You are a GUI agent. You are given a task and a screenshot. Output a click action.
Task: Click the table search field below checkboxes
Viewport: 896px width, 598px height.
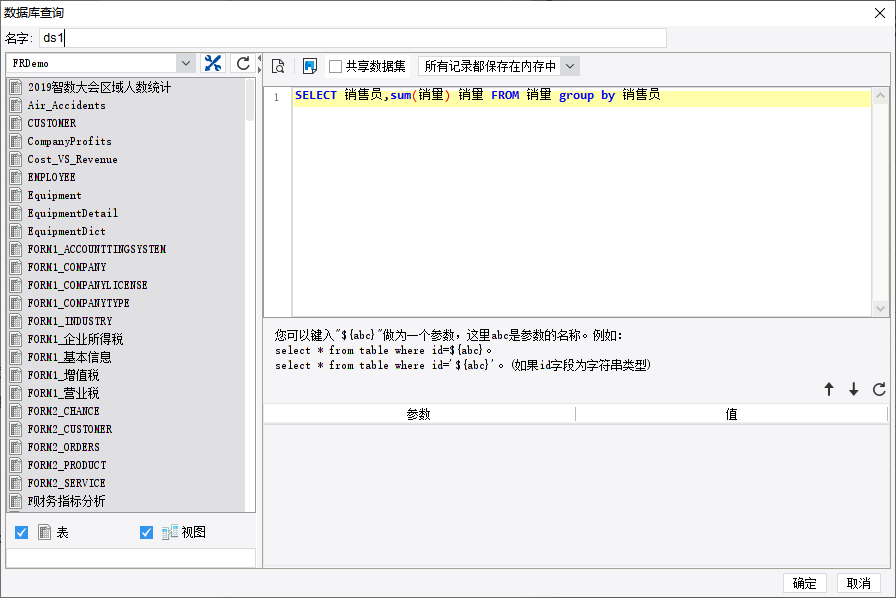click(131, 558)
